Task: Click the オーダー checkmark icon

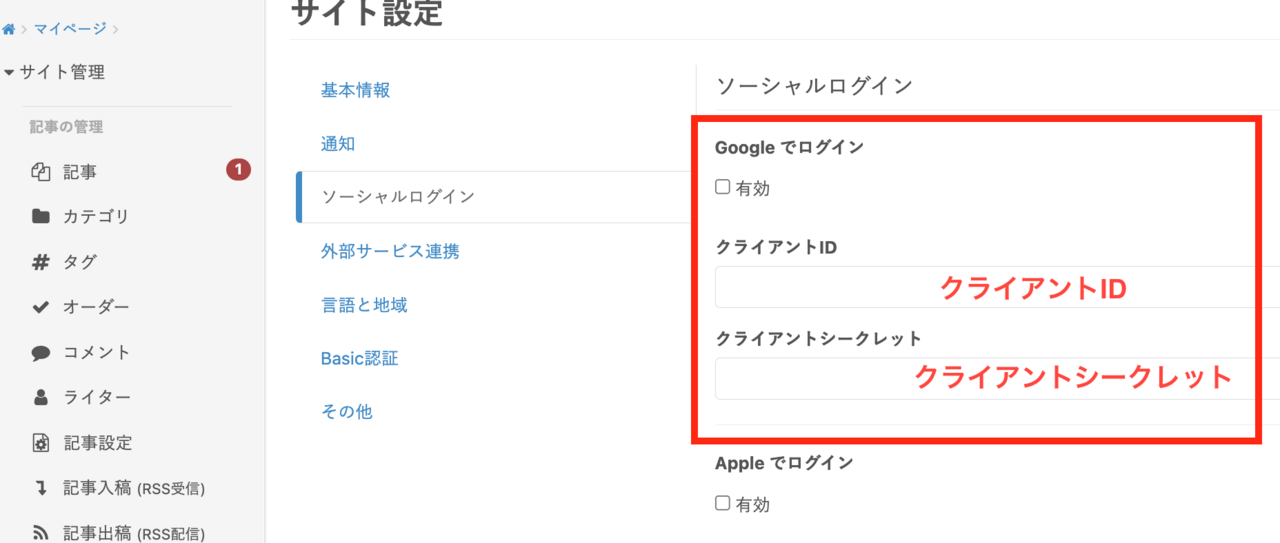Action: tap(41, 307)
